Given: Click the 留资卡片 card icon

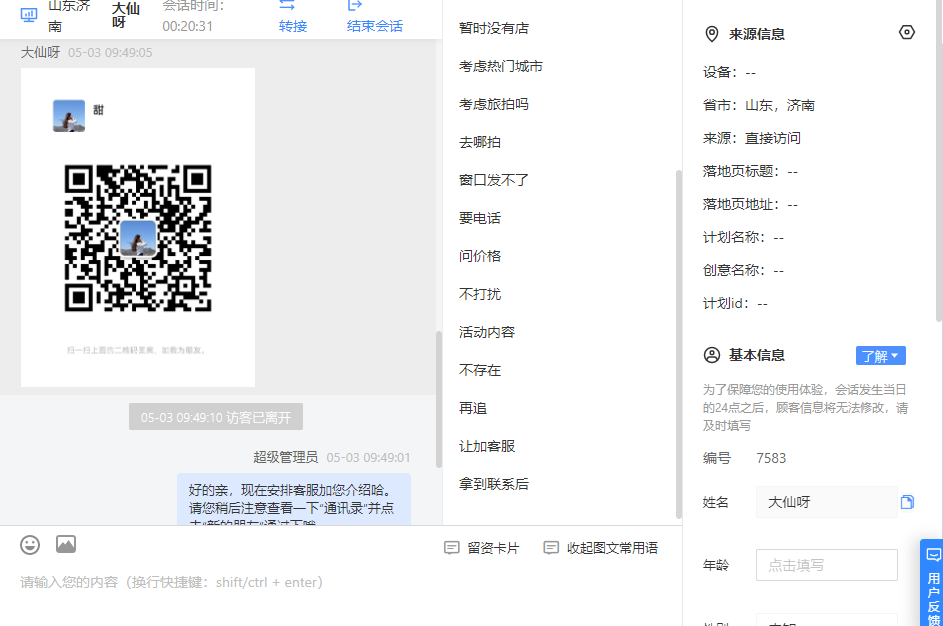Looking at the screenshot, I should pos(452,548).
